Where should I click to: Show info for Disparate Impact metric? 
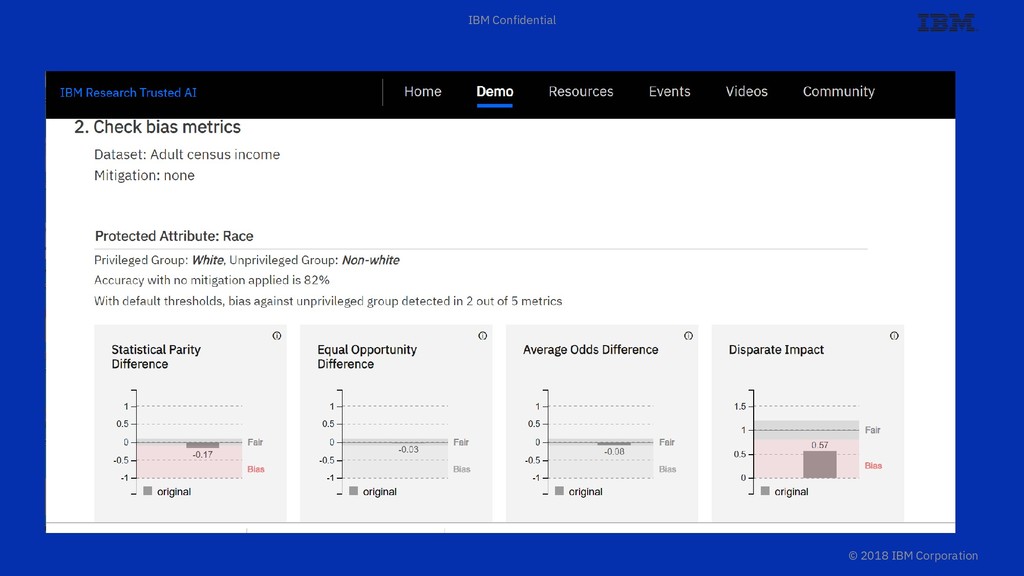pyautogui.click(x=894, y=336)
